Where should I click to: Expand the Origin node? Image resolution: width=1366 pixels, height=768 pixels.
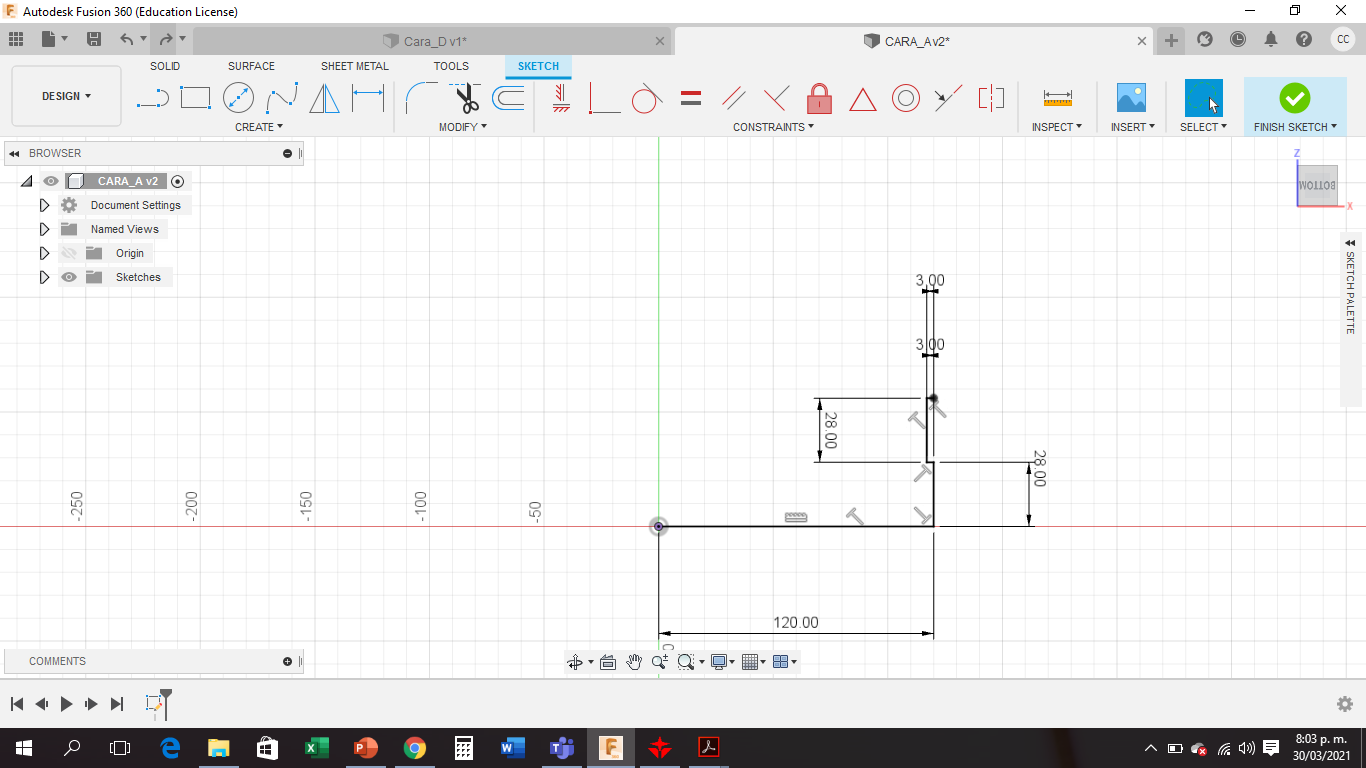(44, 253)
